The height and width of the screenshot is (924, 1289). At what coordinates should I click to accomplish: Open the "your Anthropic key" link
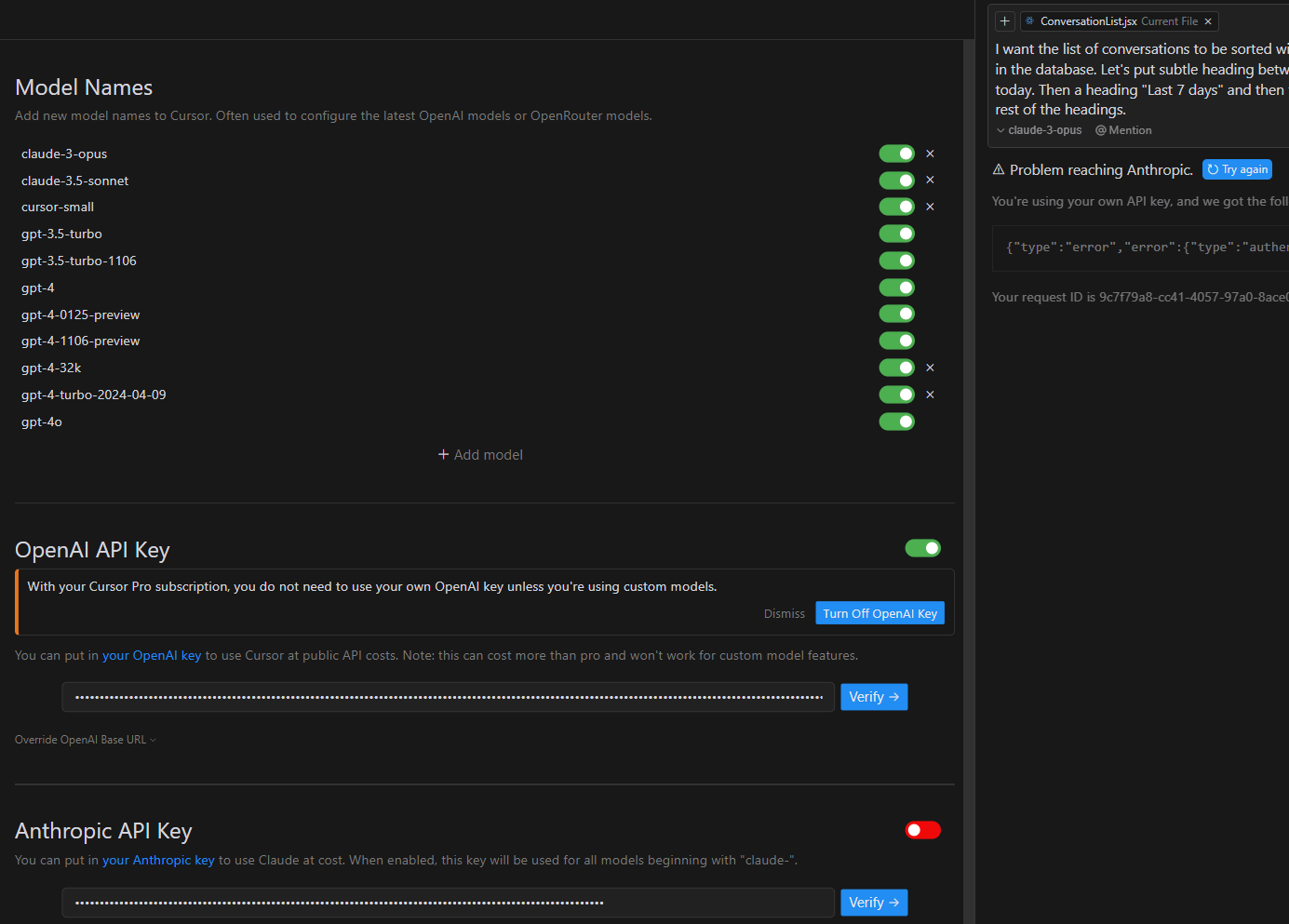(x=158, y=861)
